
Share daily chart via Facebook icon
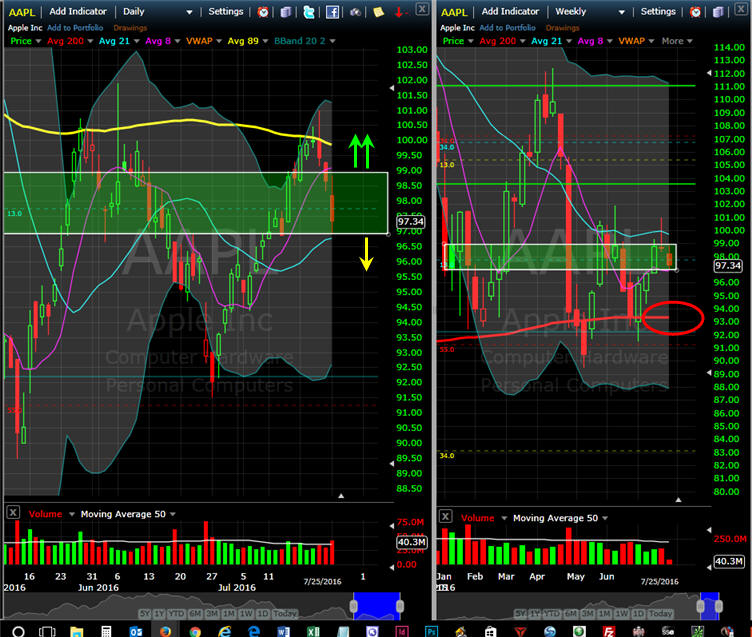[331, 12]
